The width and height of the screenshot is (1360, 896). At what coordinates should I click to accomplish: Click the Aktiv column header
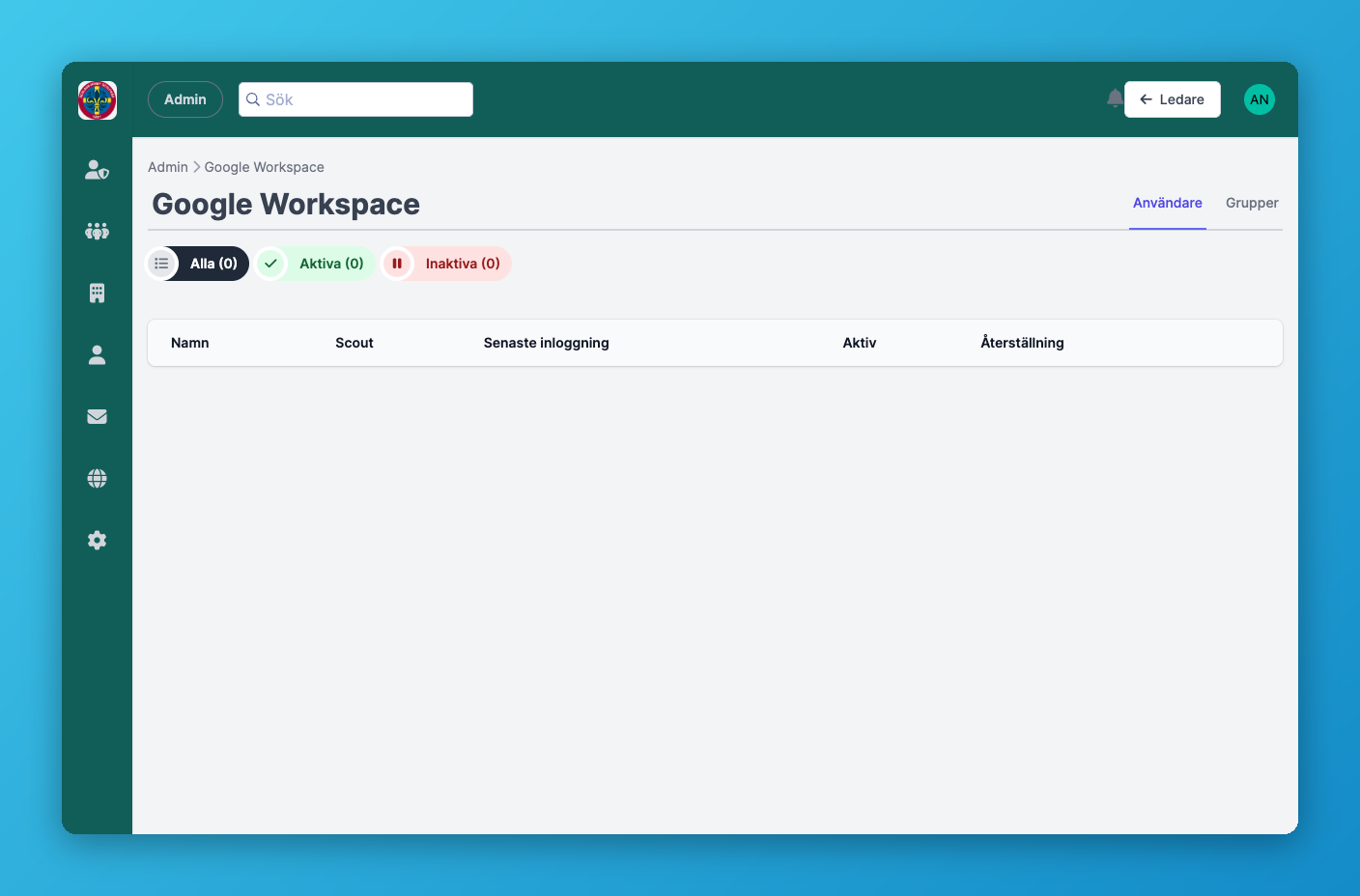pyautogui.click(x=860, y=343)
